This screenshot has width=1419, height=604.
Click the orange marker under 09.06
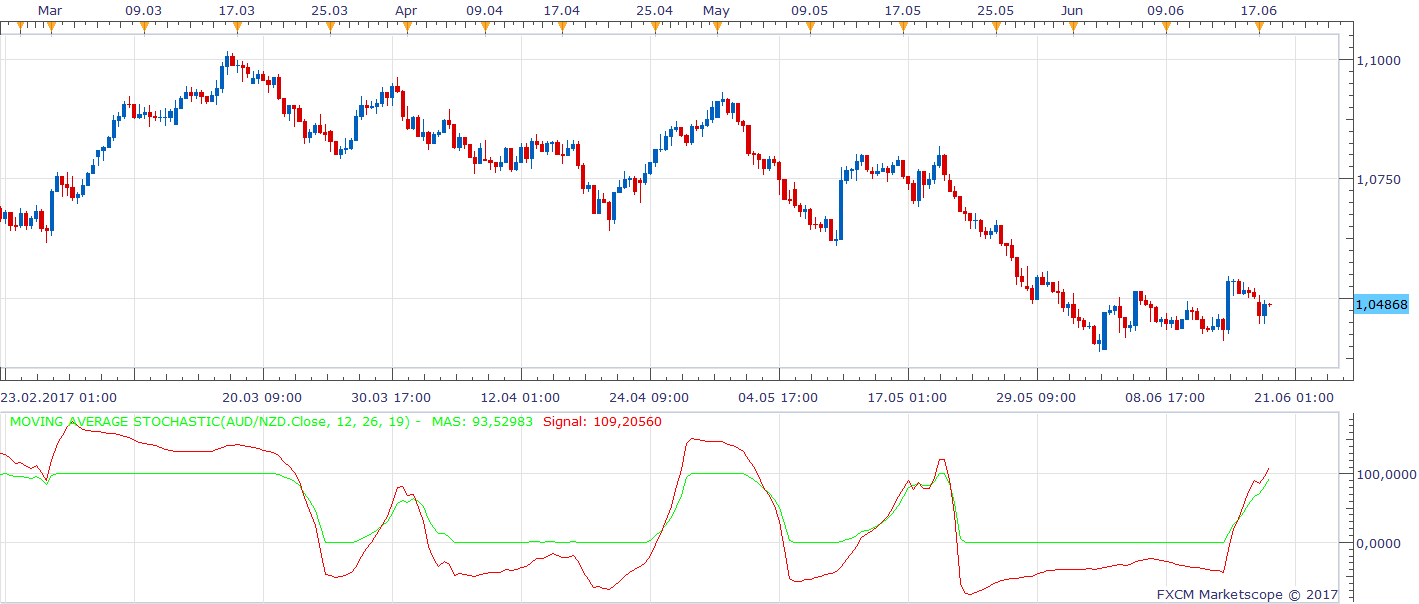pyautogui.click(x=1166, y=27)
